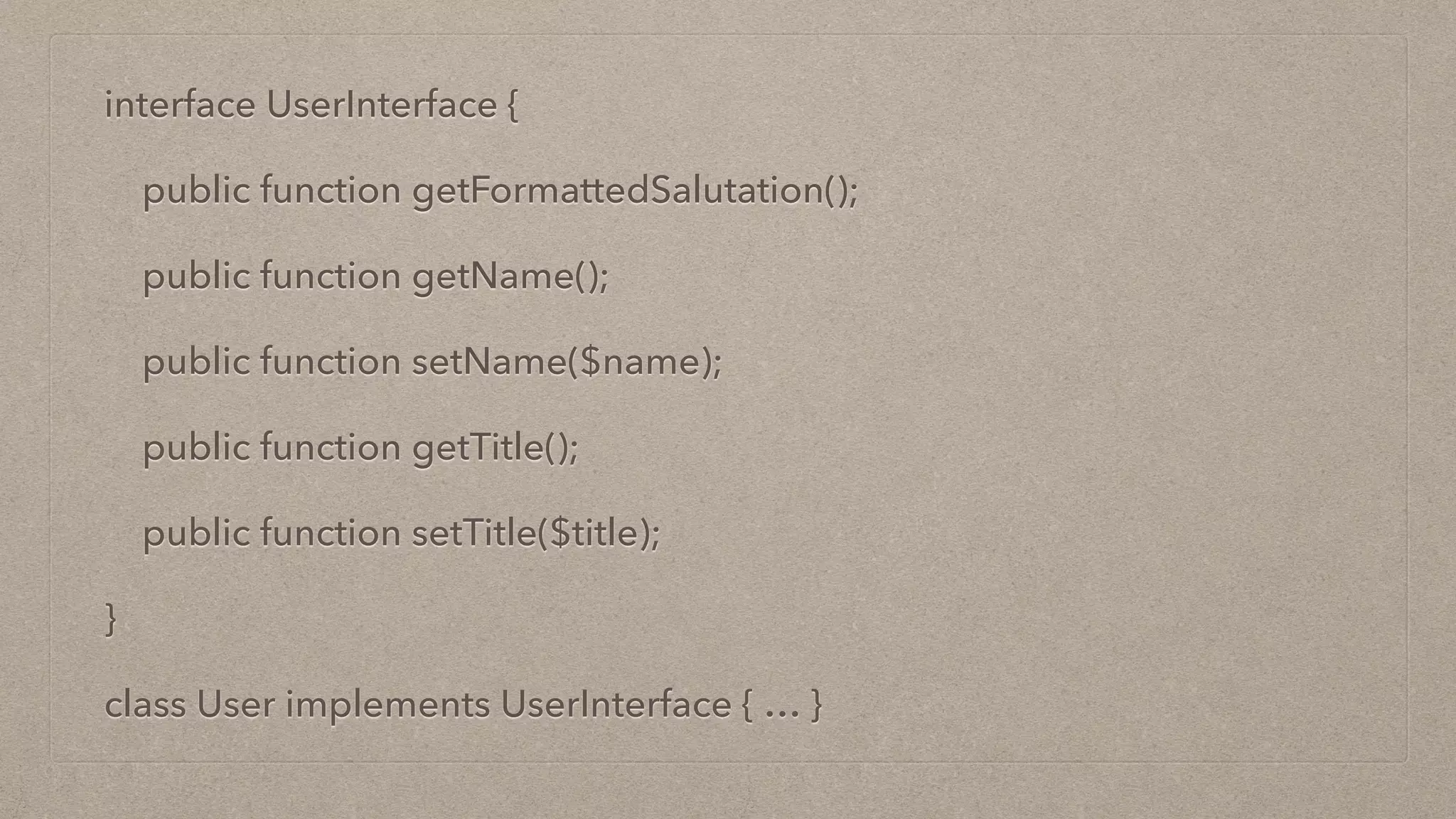Click the getTitle method name
The width and height of the screenshot is (1456, 819).
pos(478,448)
